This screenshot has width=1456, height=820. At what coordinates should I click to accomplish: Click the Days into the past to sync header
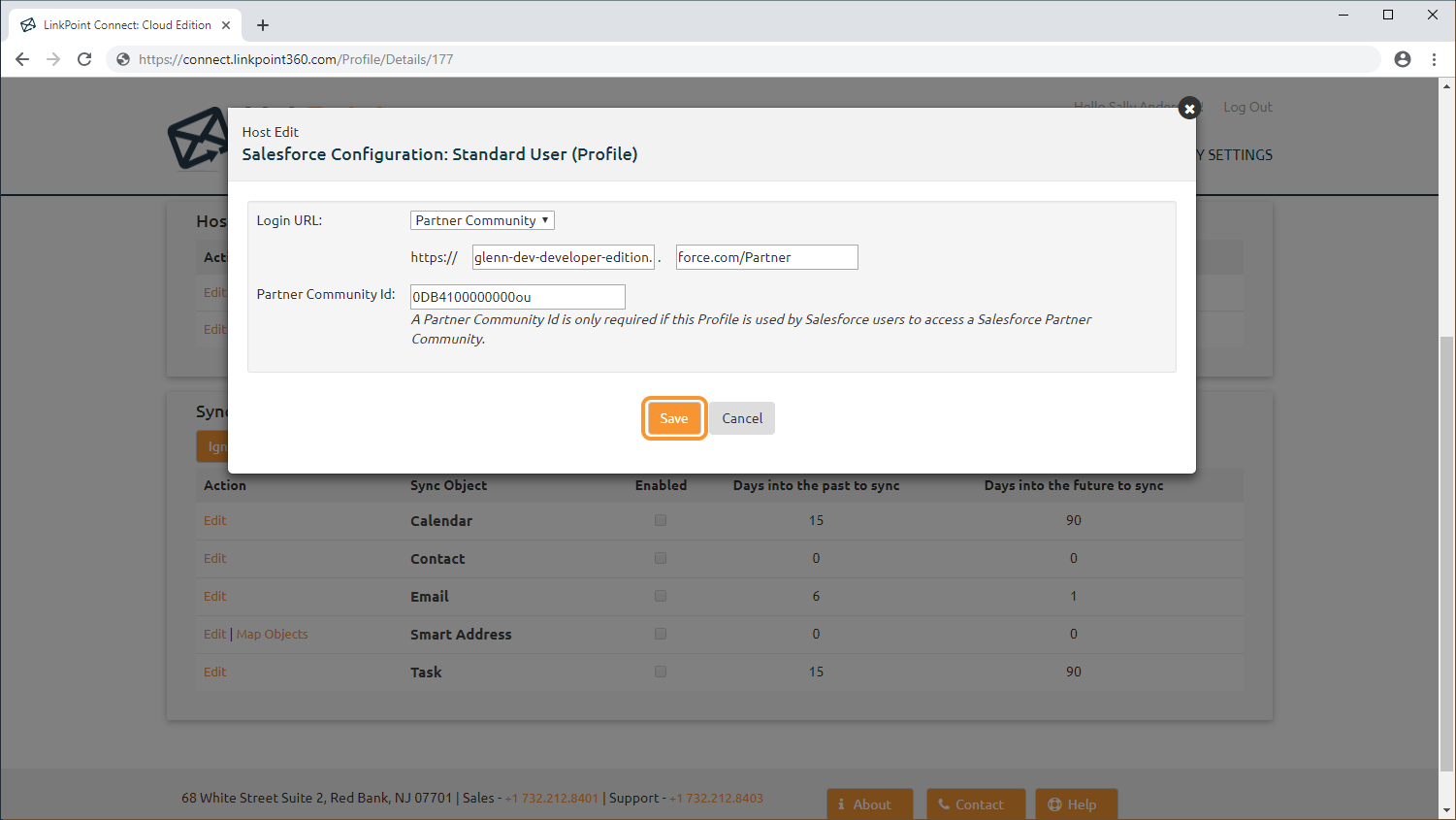816,485
